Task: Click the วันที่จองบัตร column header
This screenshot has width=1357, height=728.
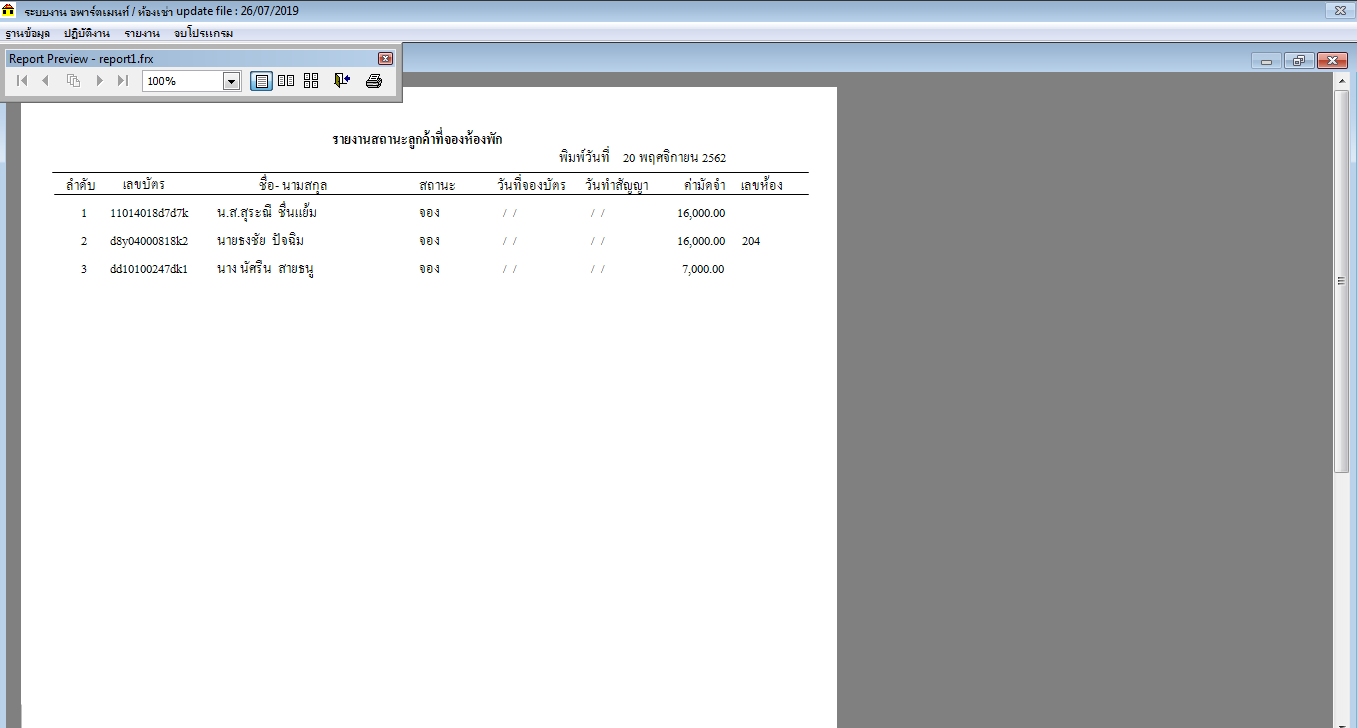Action: (532, 185)
